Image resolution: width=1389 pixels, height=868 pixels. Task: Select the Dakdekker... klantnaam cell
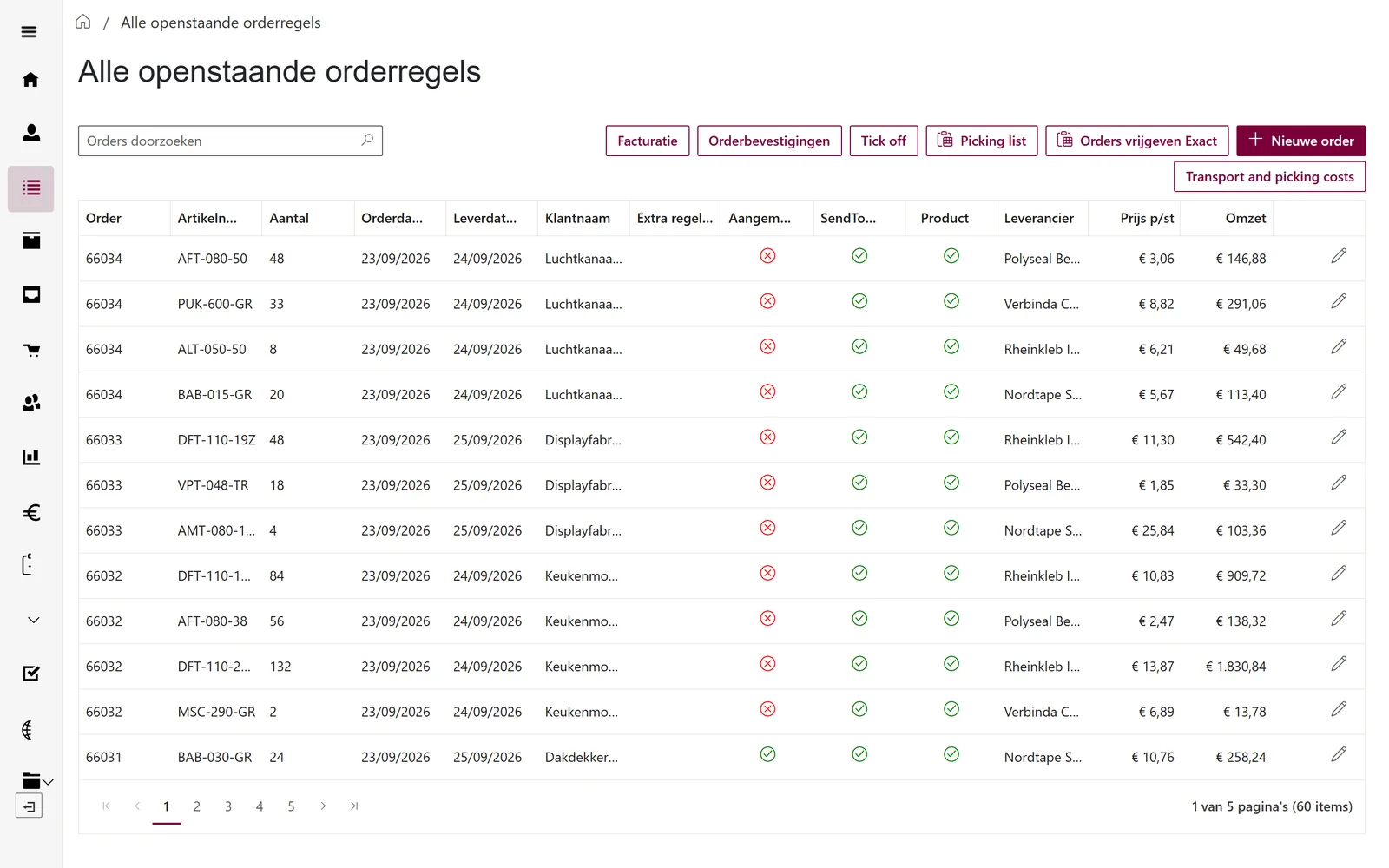point(582,757)
